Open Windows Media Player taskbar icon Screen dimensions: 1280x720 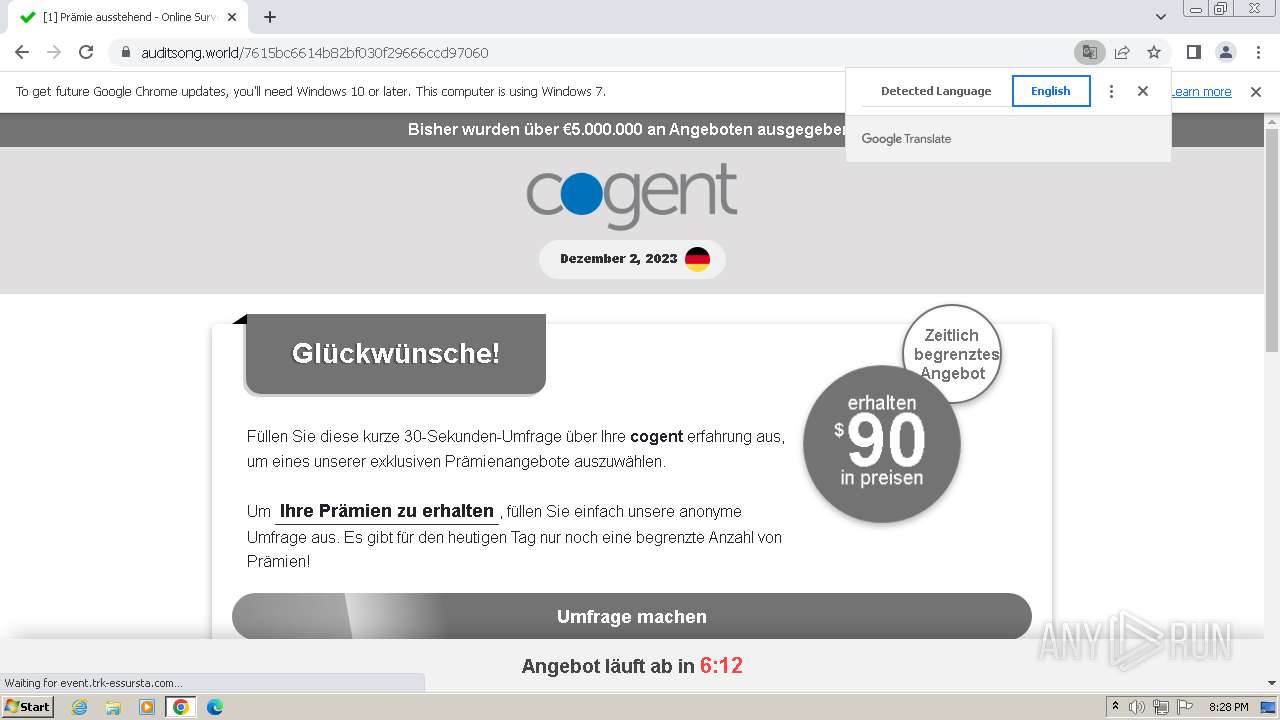pos(147,707)
